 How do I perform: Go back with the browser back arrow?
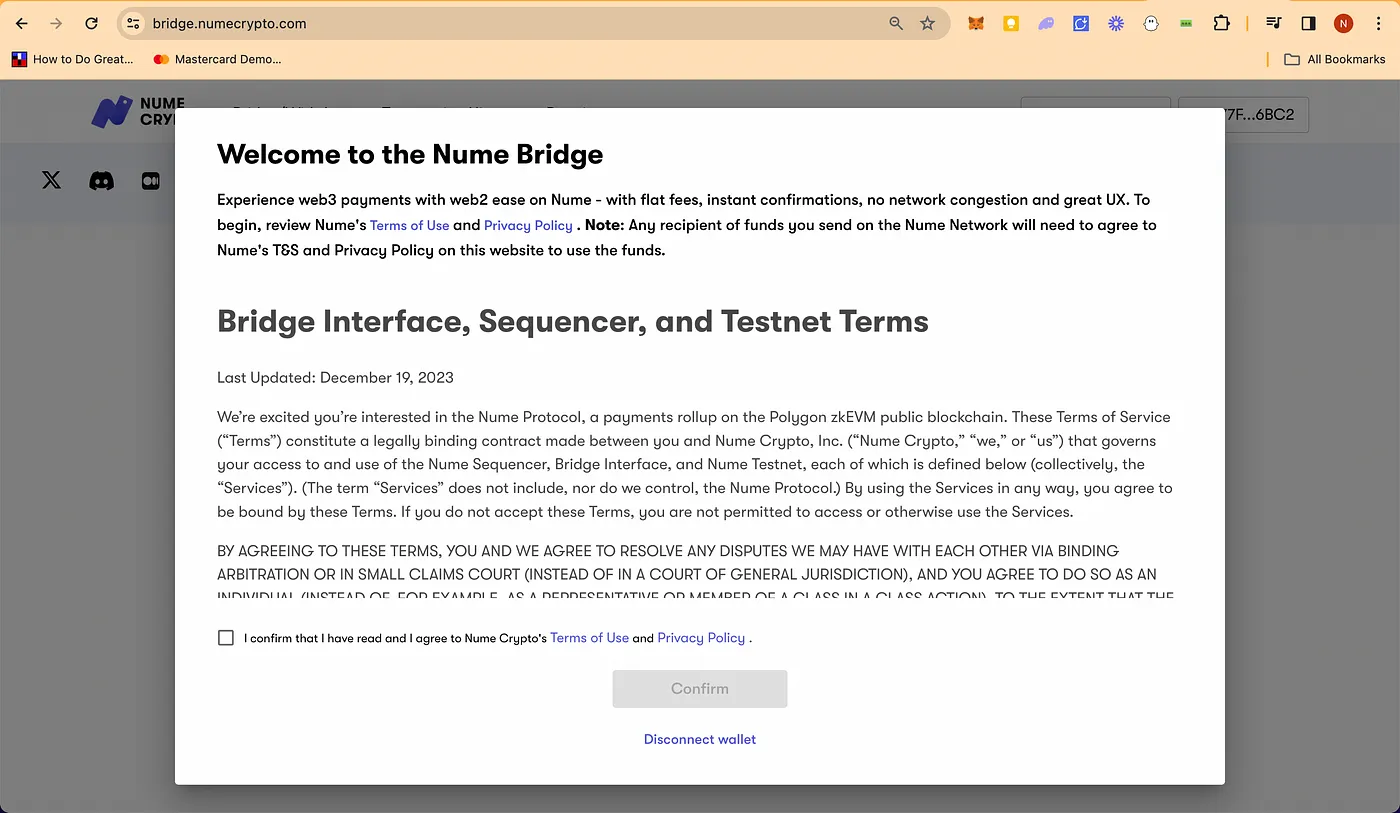pyautogui.click(x=22, y=23)
